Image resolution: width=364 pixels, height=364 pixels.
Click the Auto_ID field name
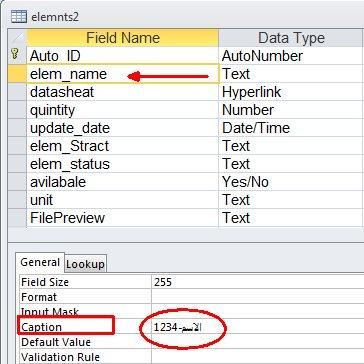55,56
